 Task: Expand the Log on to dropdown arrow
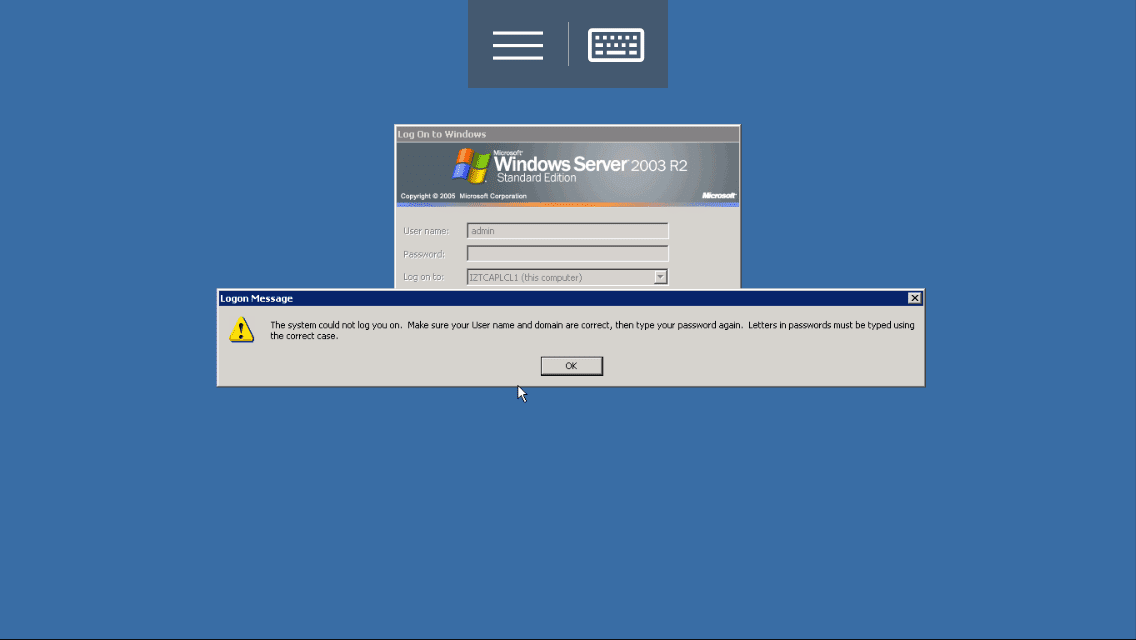[660, 277]
